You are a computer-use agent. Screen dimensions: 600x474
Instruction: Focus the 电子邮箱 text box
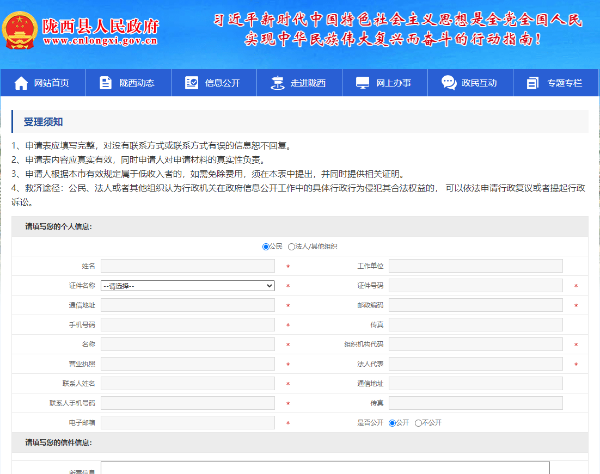(x=187, y=422)
